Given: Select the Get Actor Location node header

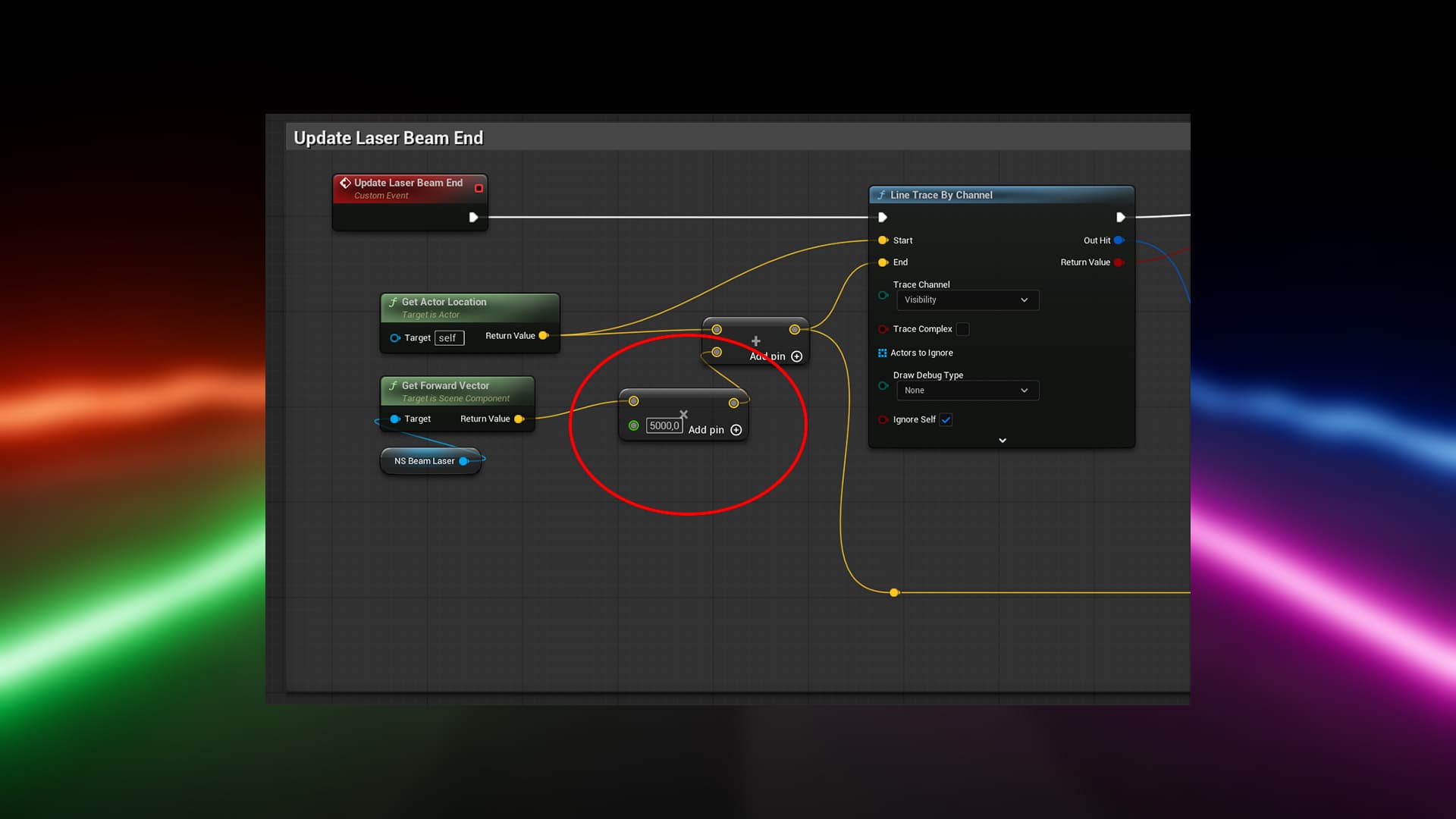Looking at the screenshot, I should pos(470,307).
